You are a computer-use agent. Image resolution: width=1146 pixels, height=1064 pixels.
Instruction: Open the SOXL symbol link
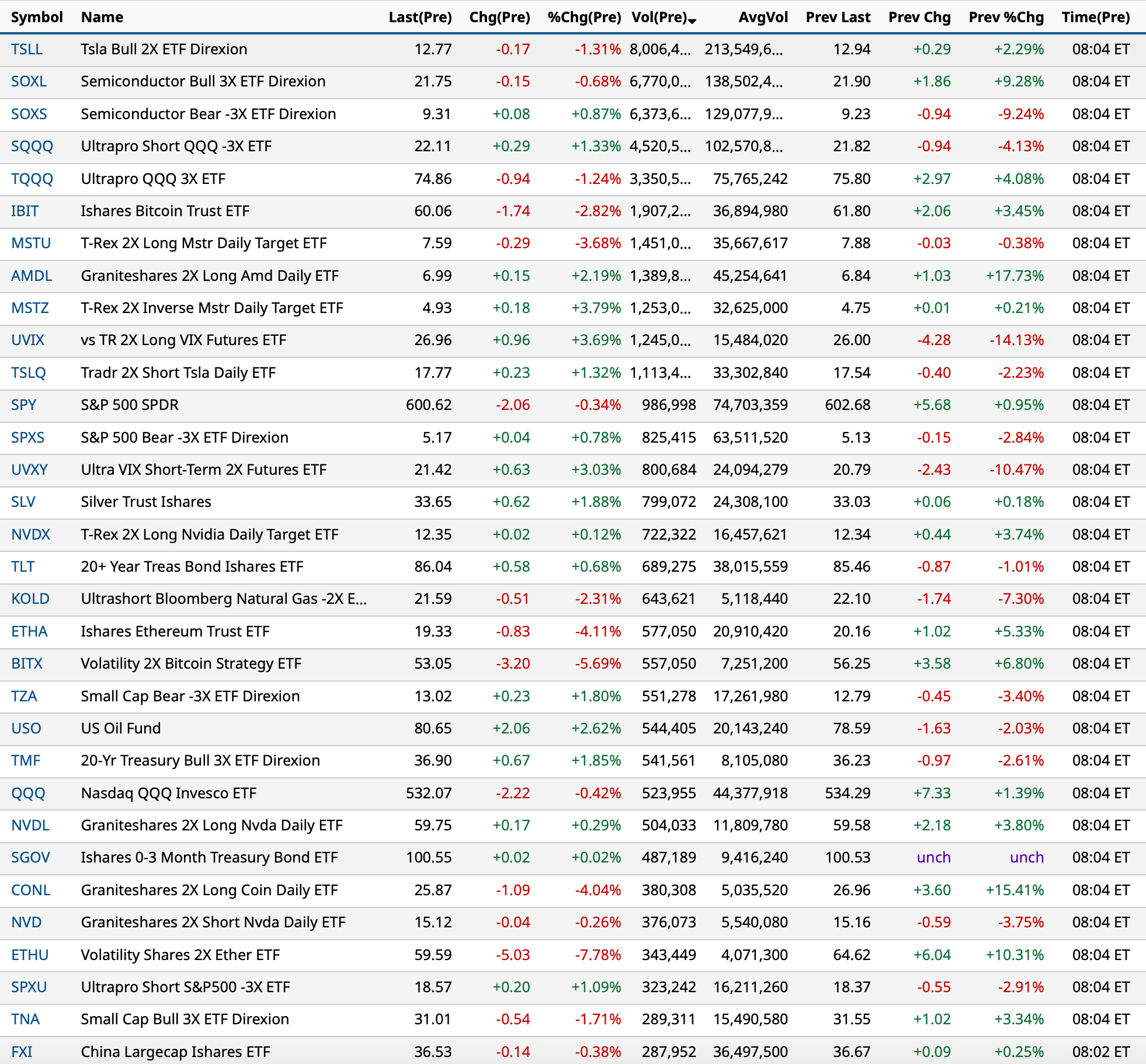29,81
